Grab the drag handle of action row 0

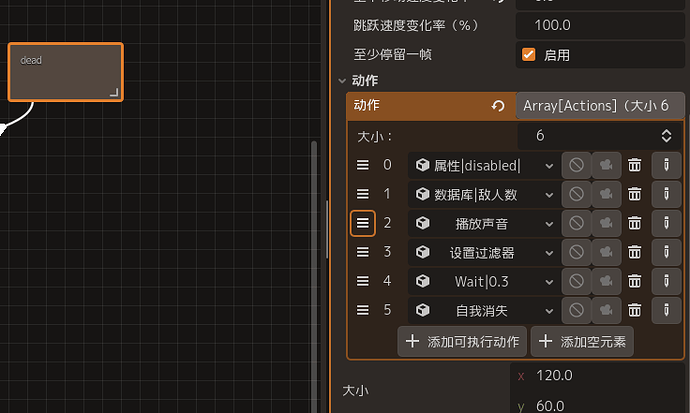point(363,165)
